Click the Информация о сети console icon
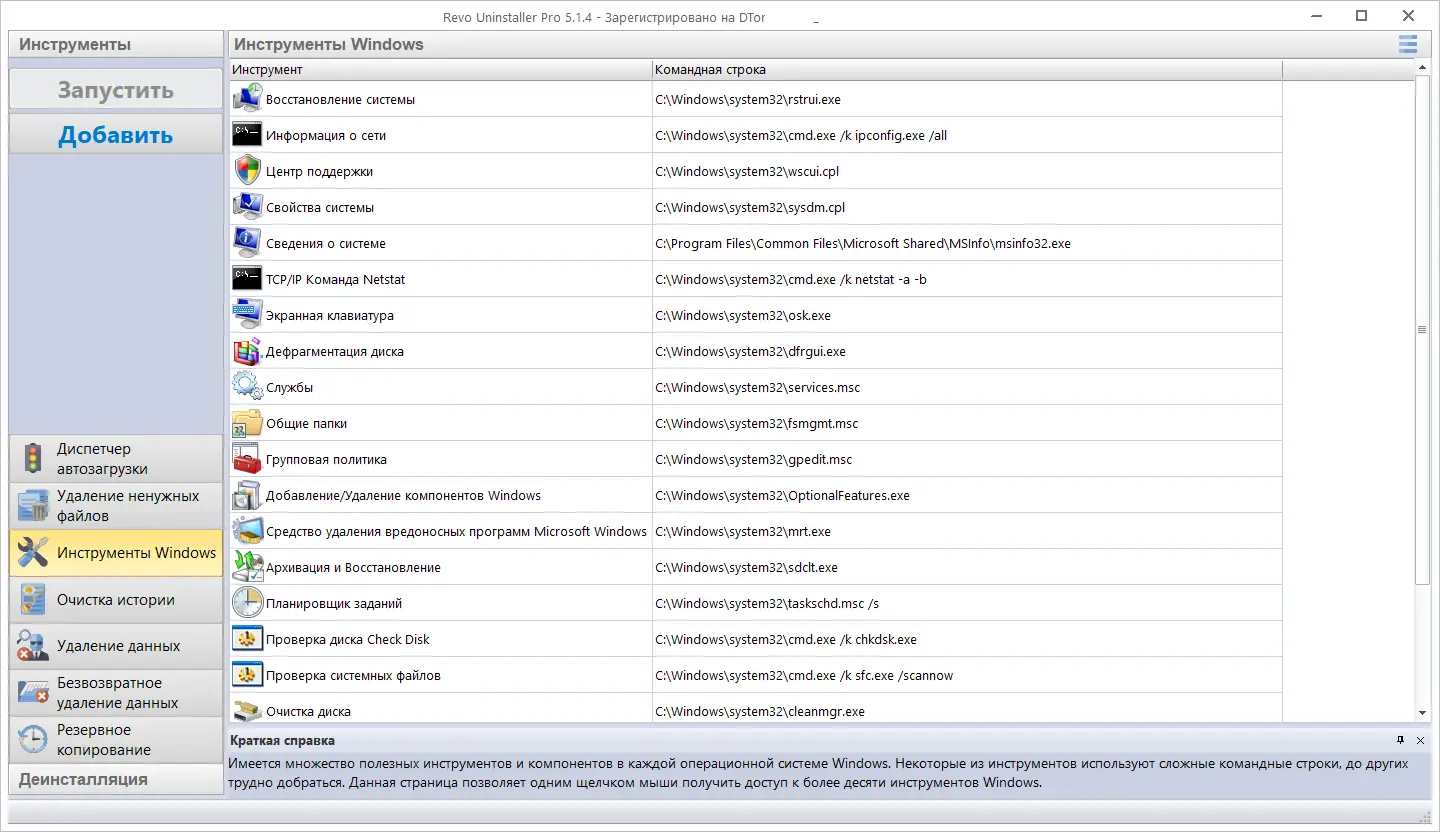1440x832 pixels. pos(247,135)
